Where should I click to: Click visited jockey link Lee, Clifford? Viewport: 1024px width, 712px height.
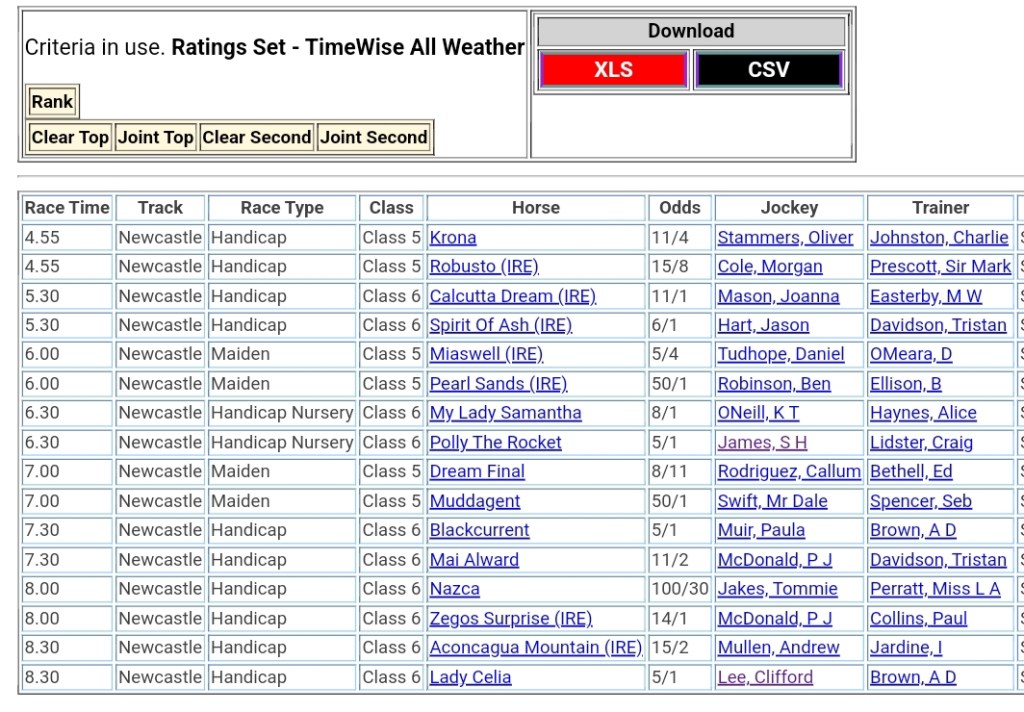765,678
